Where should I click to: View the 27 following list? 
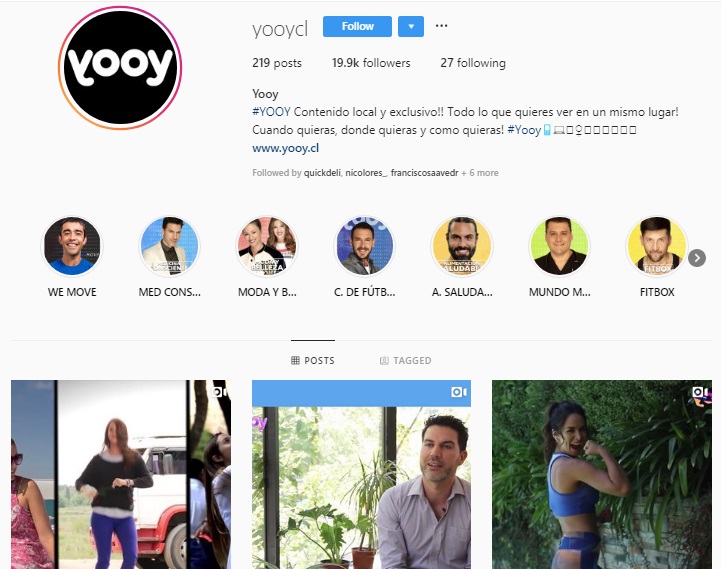473,63
